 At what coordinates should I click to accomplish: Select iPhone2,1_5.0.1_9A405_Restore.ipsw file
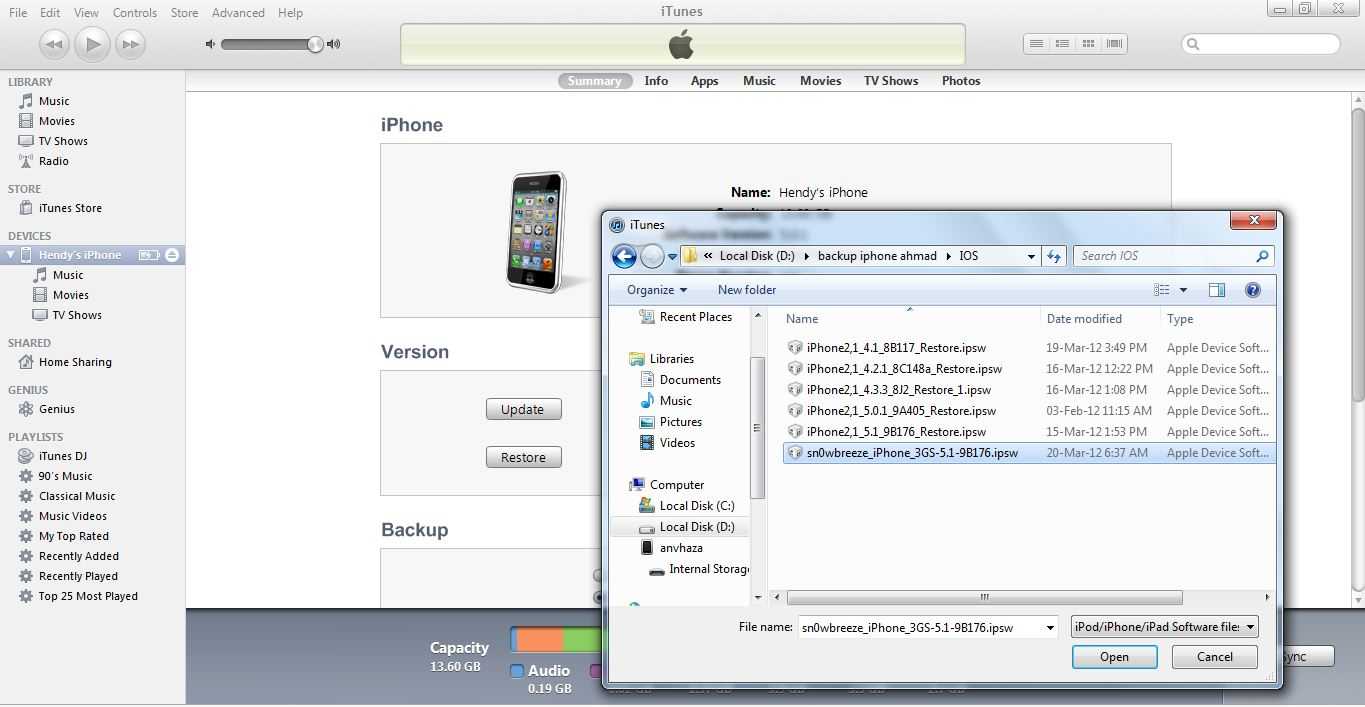point(901,411)
